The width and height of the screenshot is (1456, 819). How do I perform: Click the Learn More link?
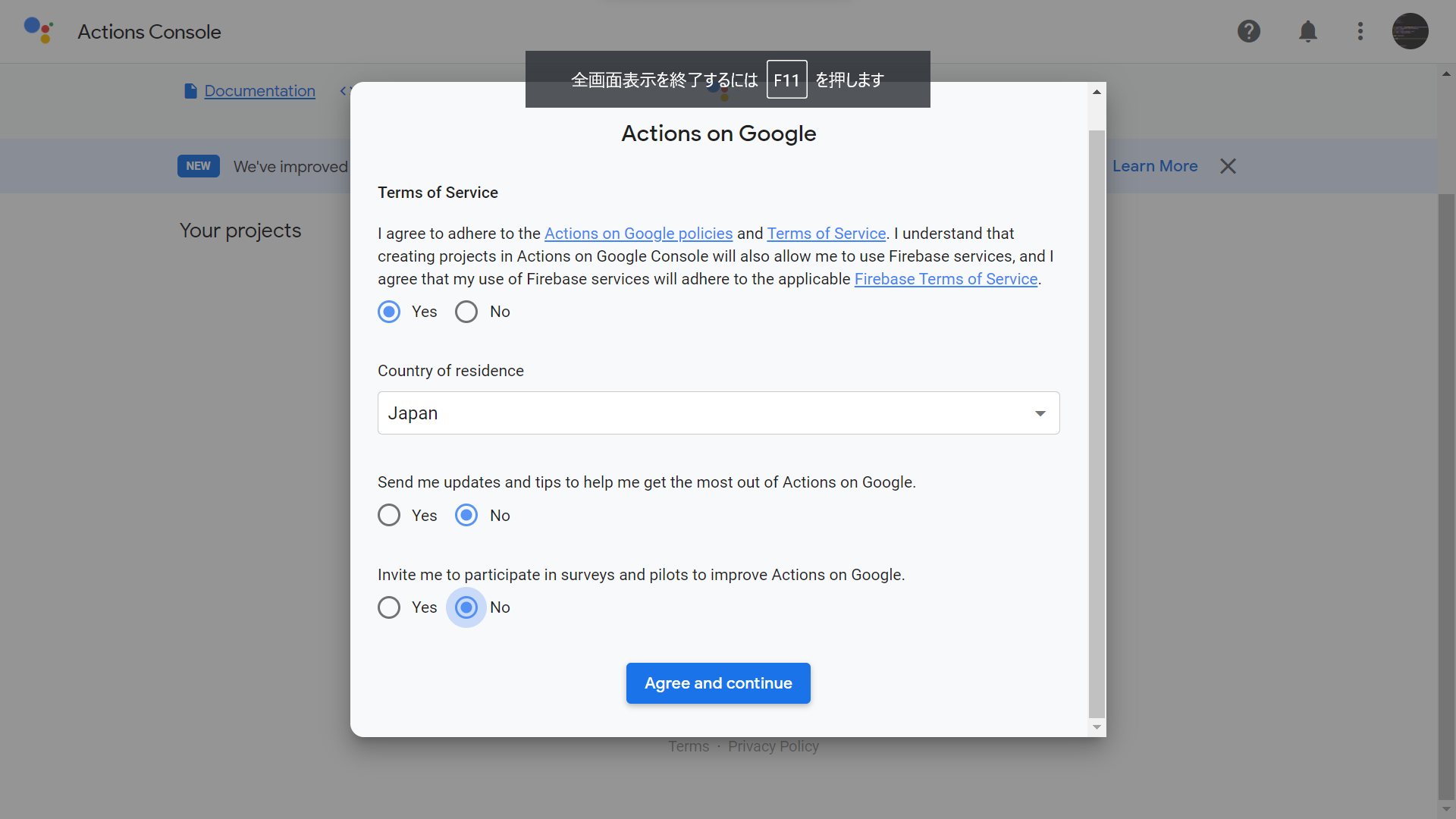pyautogui.click(x=1154, y=166)
